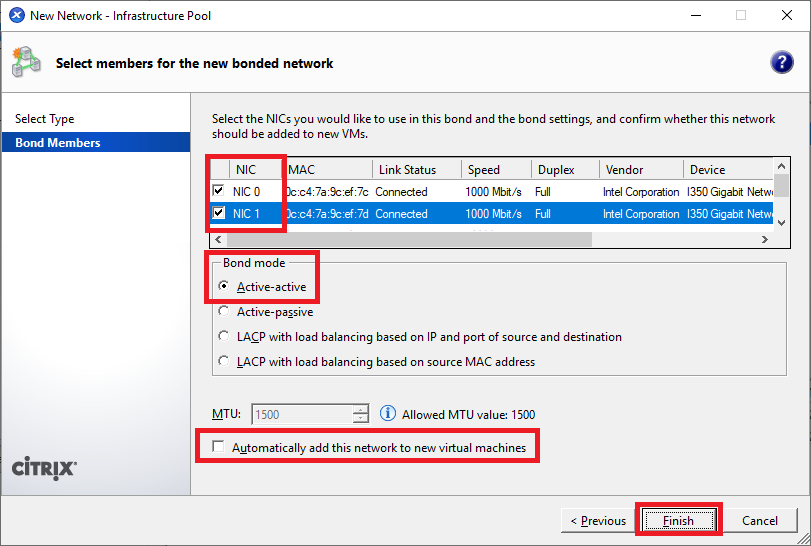
Task: Open the Bond Members wizard step
Action: pyautogui.click(x=58, y=143)
